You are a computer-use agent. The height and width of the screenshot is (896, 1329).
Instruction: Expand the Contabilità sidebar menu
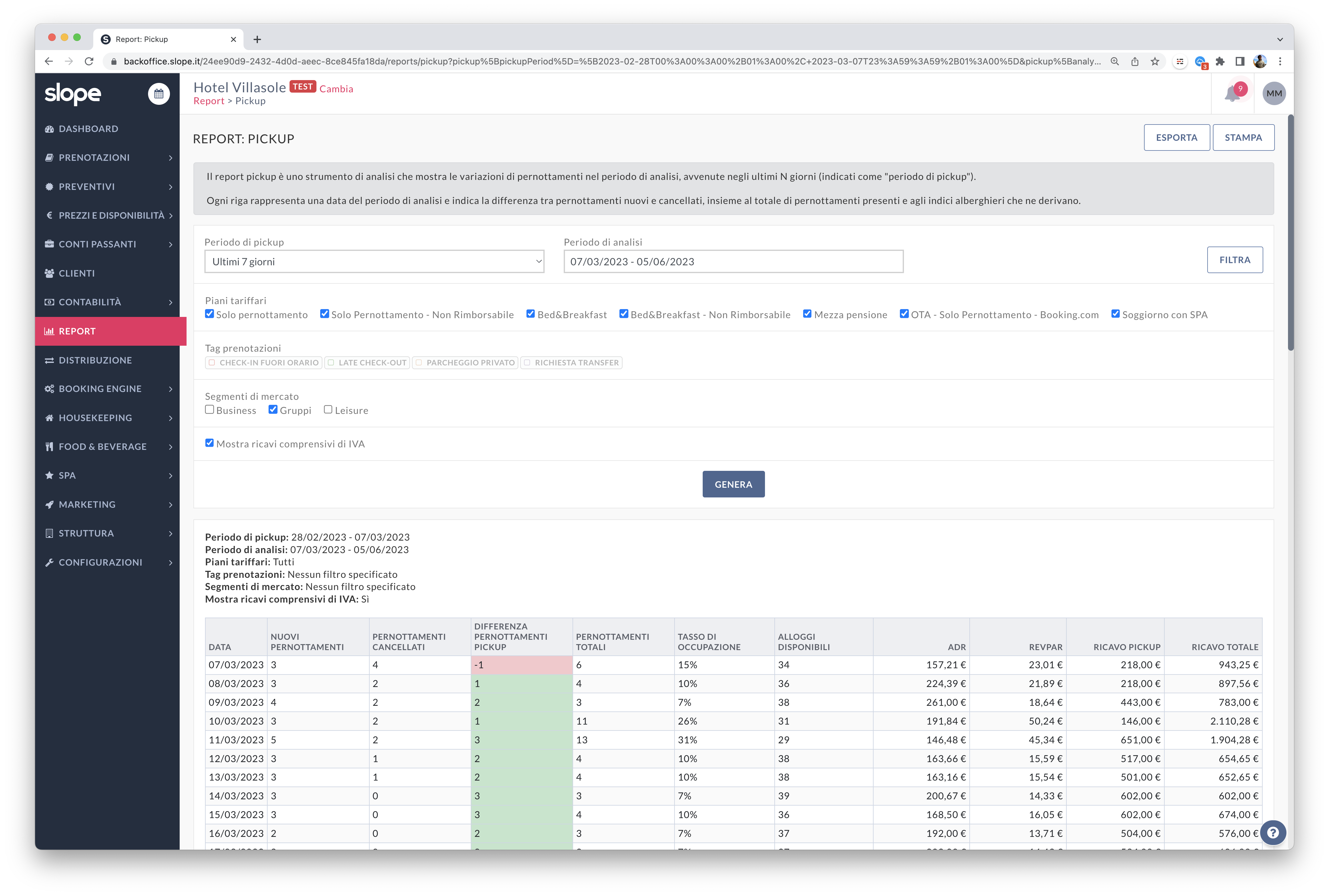click(107, 302)
